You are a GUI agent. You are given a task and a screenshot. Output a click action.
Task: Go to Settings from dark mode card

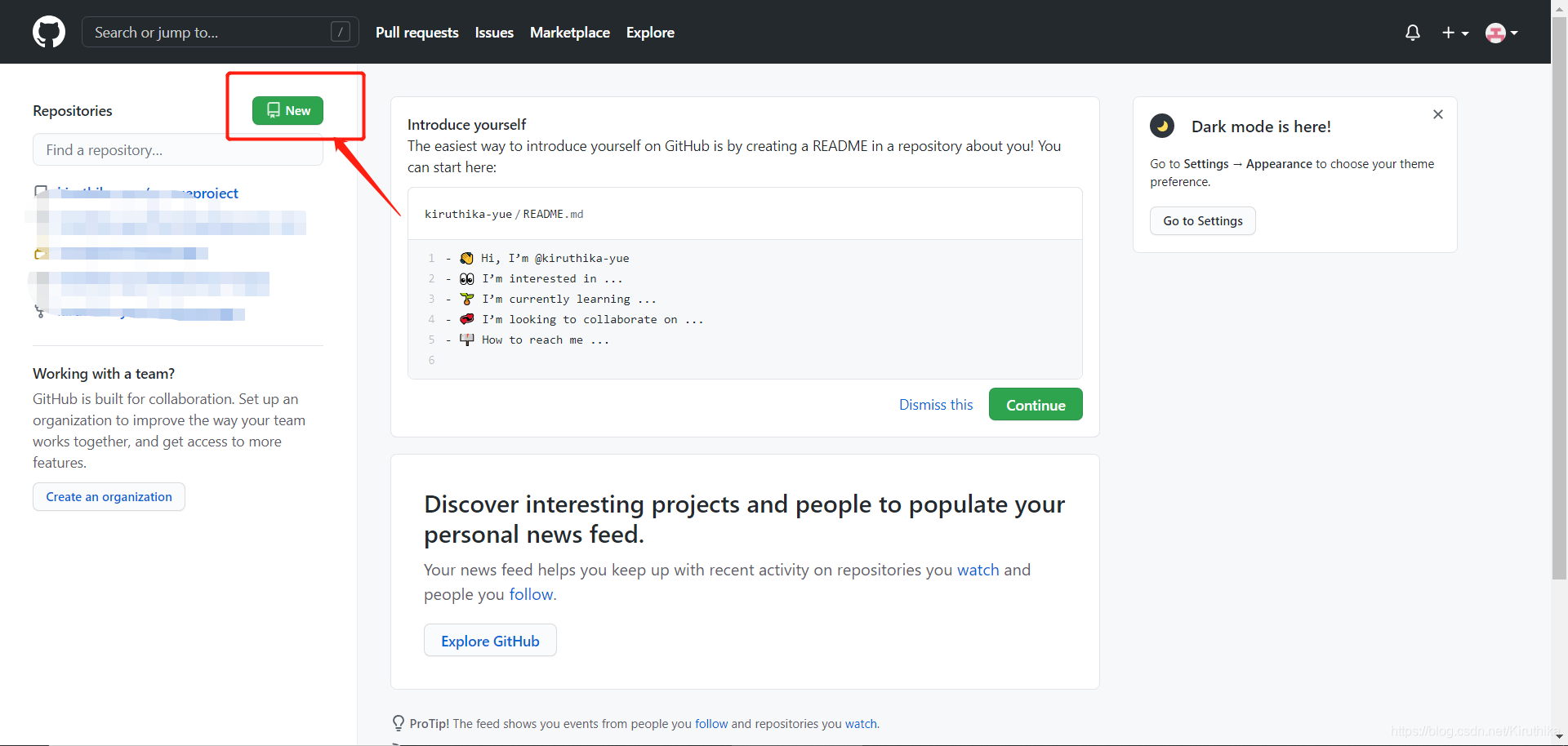pos(1203,221)
